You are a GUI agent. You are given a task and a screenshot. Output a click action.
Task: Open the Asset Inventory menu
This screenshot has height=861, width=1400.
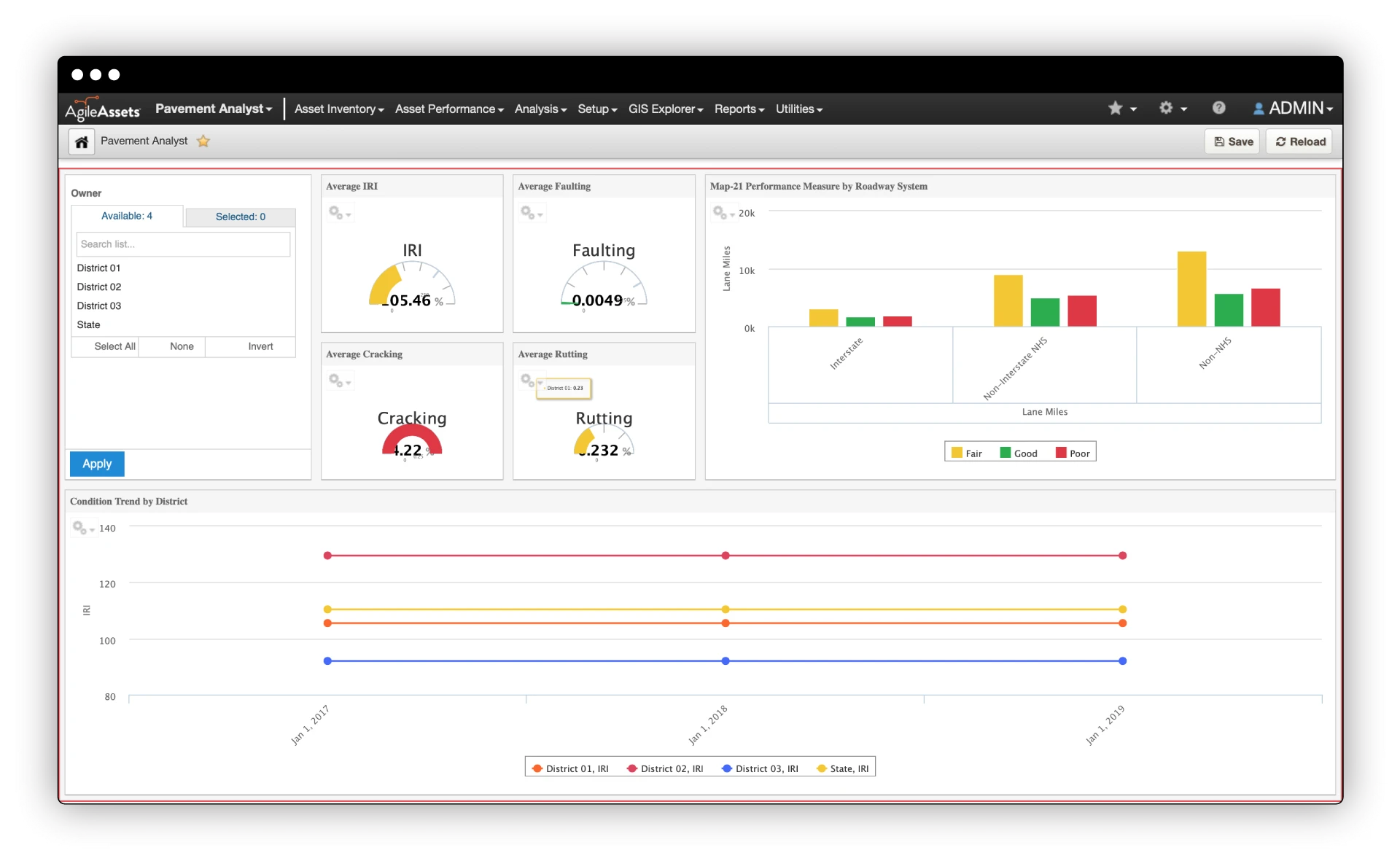(339, 109)
